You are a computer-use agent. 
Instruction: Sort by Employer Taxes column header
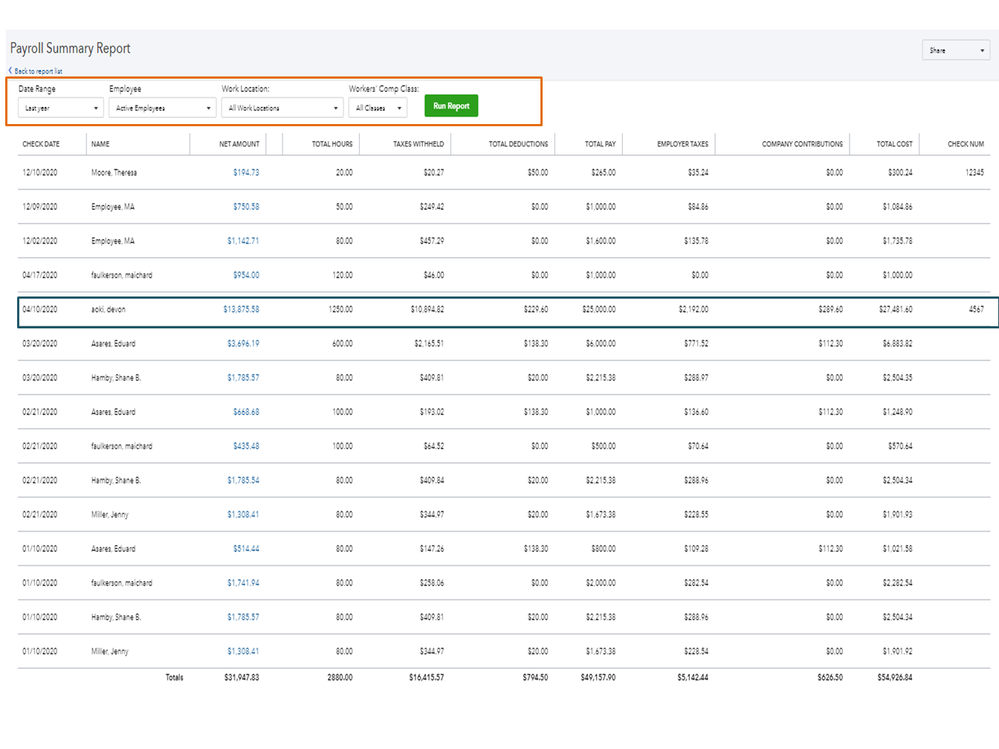click(682, 144)
